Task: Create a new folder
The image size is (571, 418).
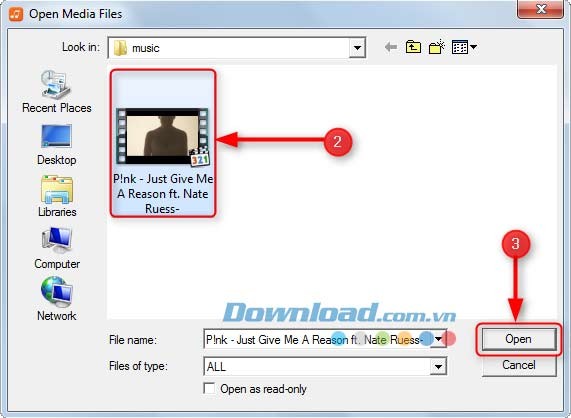Action: click(x=437, y=47)
